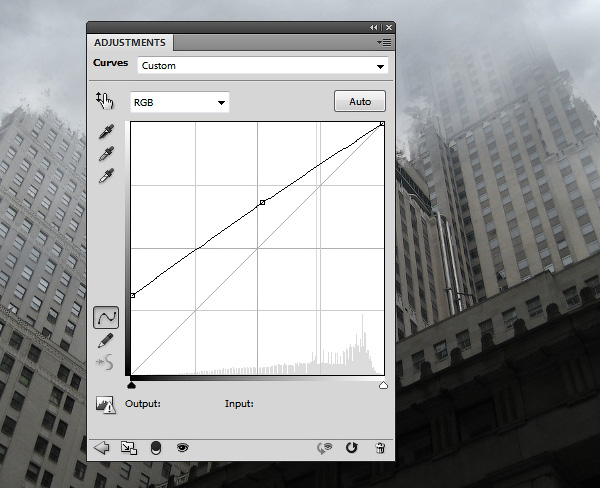Image resolution: width=600 pixels, height=488 pixels.
Task: Click the black point input slider
Action: 132,384
